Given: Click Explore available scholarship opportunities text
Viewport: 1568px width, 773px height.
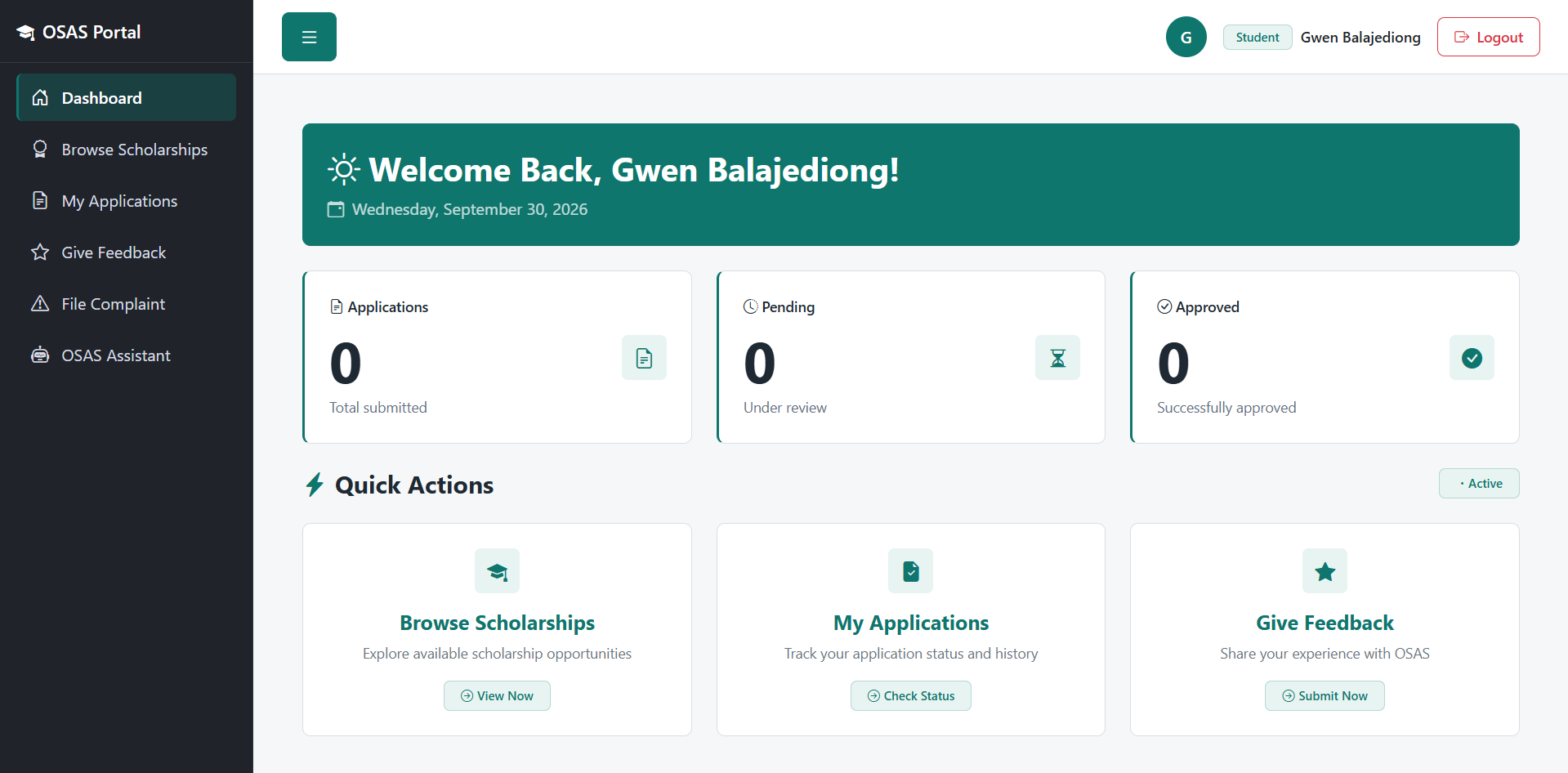Looking at the screenshot, I should (497, 654).
